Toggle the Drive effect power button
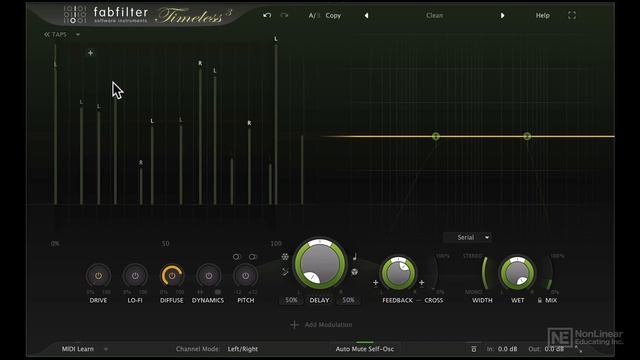Image resolution: width=640 pixels, height=360 pixels. pyautogui.click(x=98, y=276)
